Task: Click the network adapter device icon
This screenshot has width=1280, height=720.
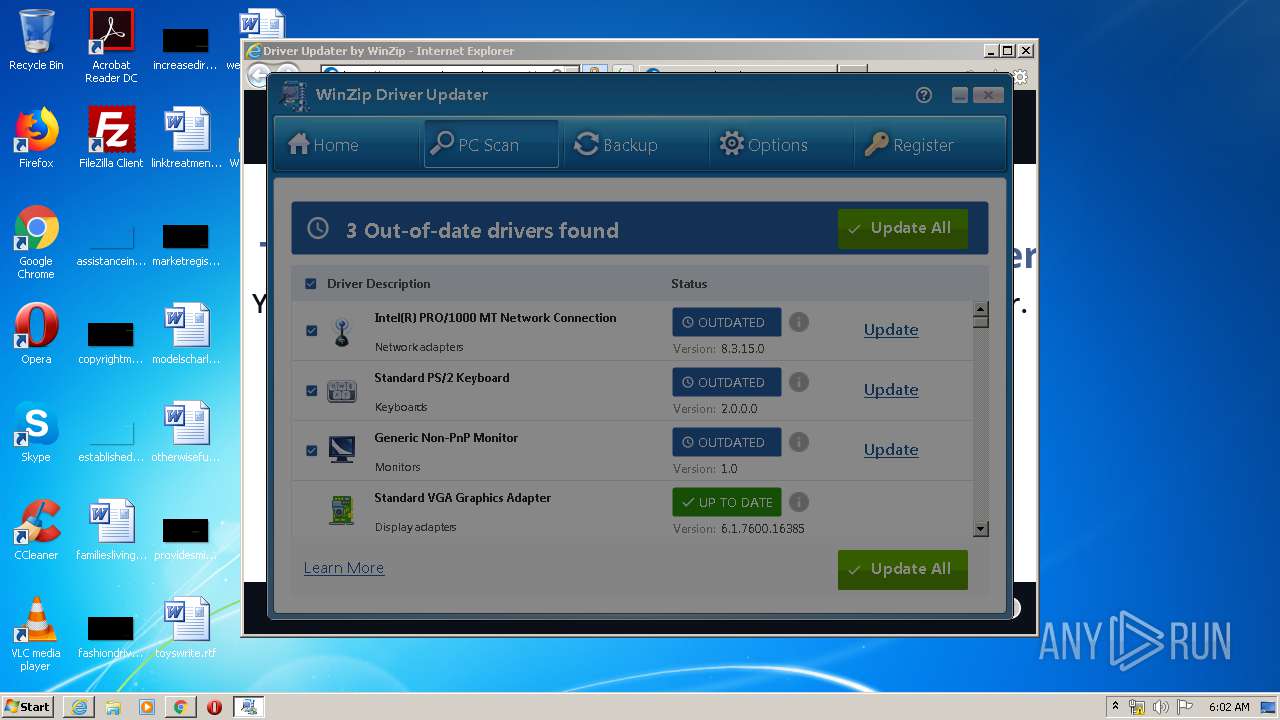Action: [x=342, y=332]
